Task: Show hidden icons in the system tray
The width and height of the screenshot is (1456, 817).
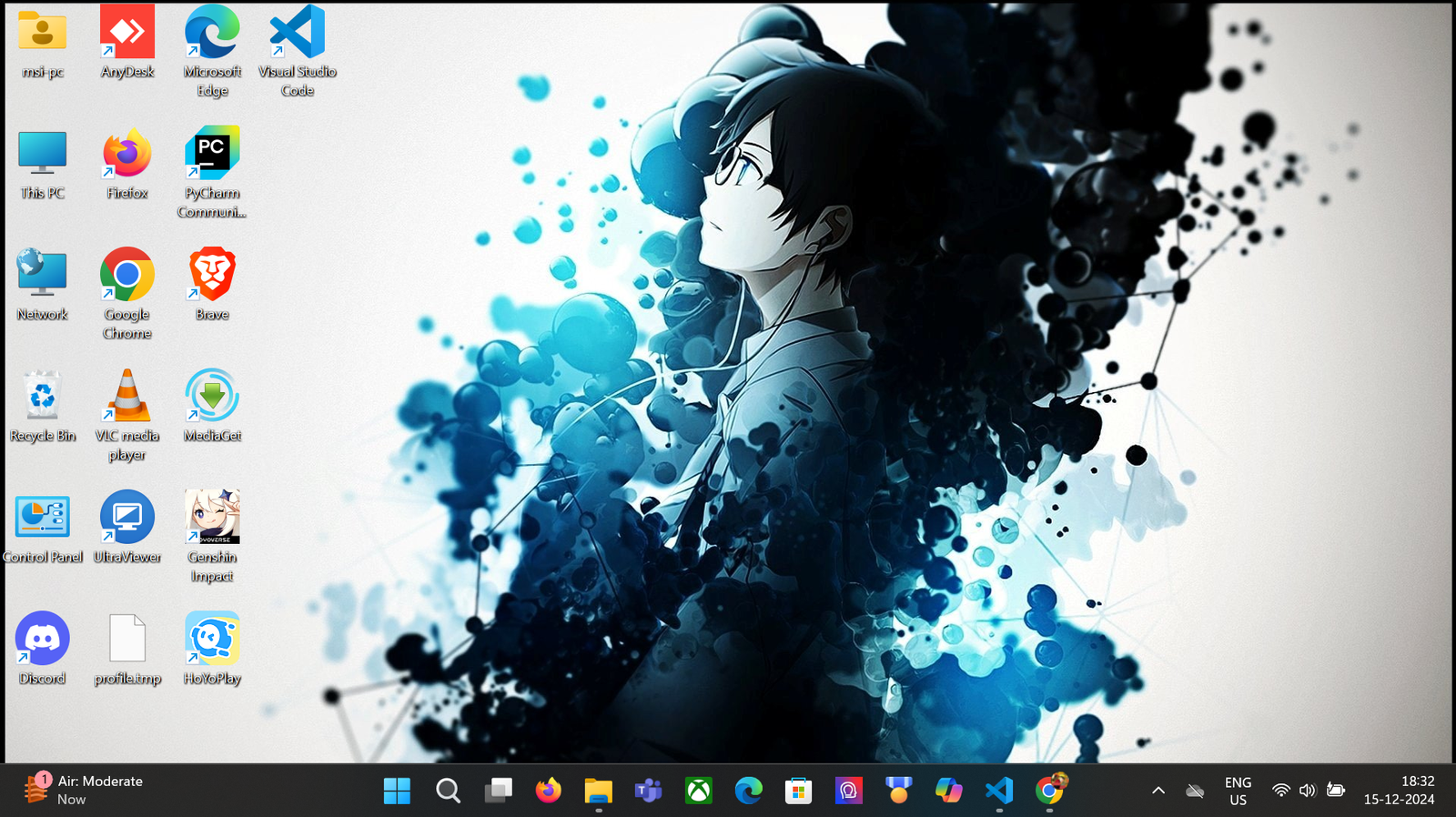Action: (1158, 791)
